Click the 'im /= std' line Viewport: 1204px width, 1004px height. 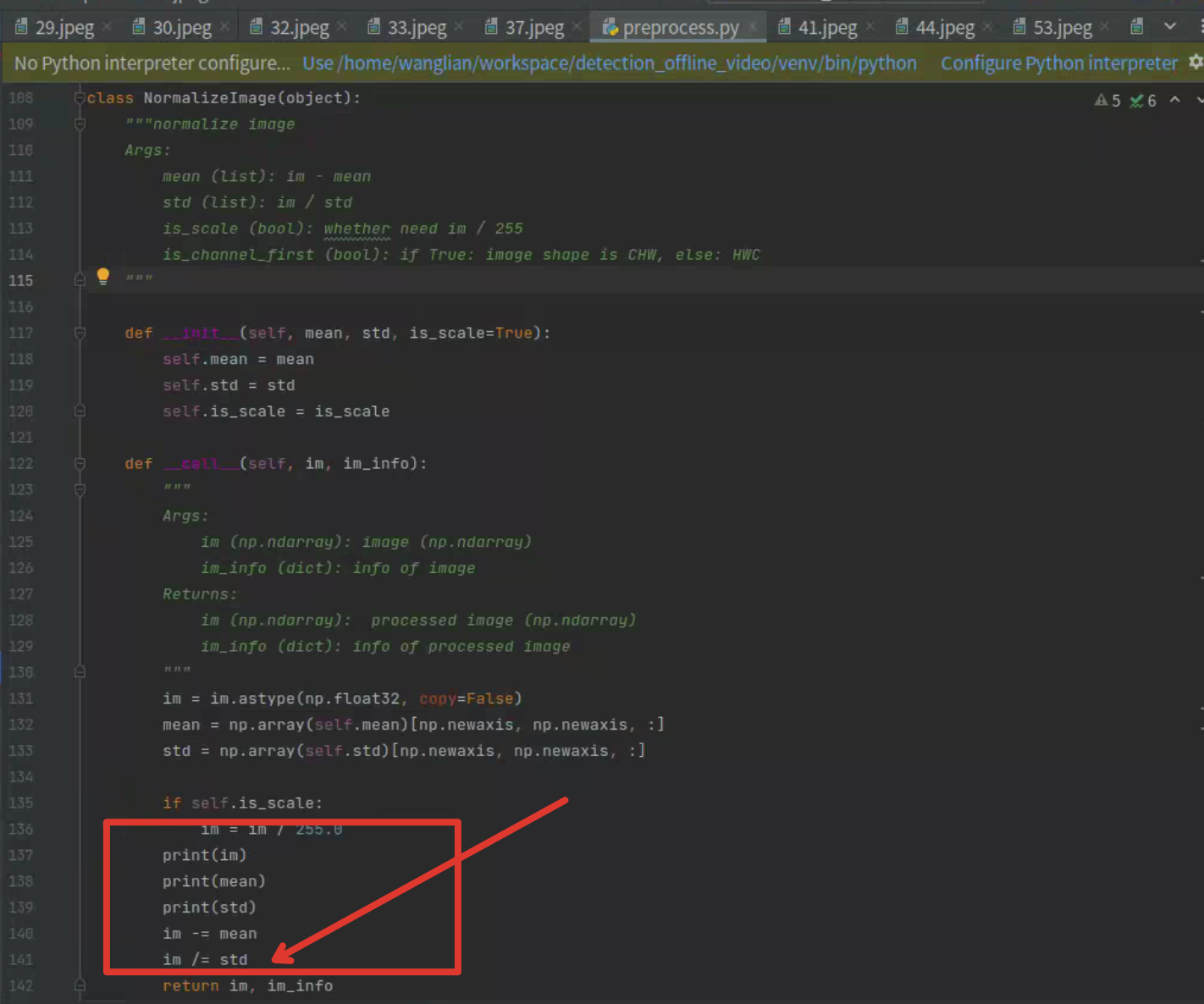coord(205,960)
